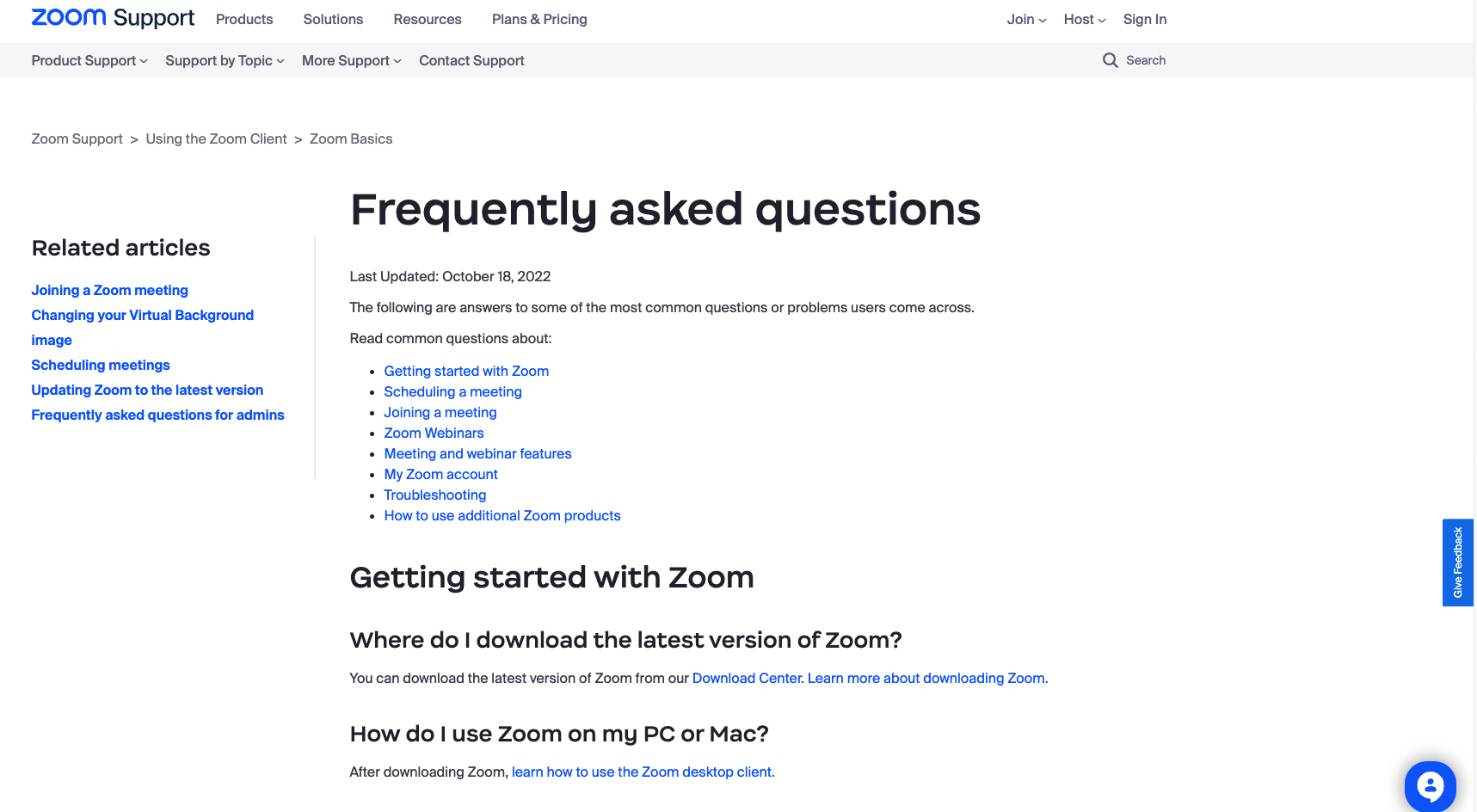1477x812 pixels.
Task: Open the Join dropdown menu
Action: click(x=1026, y=19)
